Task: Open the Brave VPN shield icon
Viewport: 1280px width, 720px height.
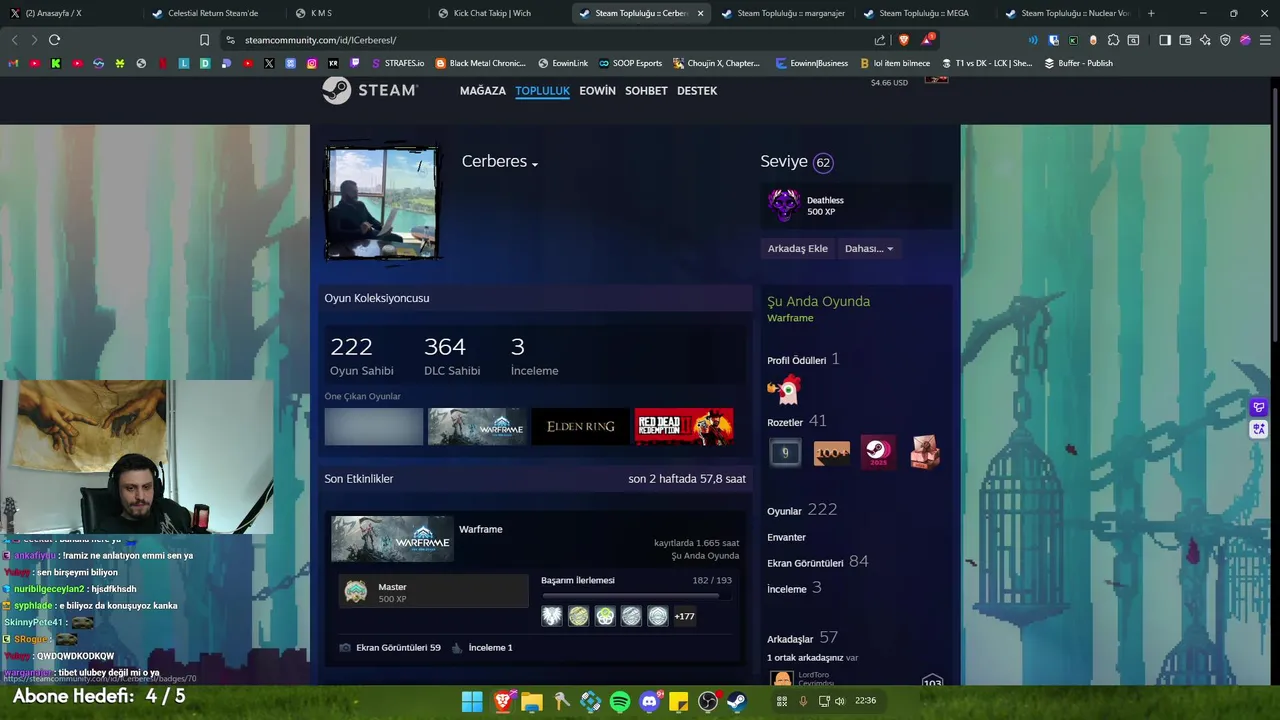Action: click(1225, 40)
